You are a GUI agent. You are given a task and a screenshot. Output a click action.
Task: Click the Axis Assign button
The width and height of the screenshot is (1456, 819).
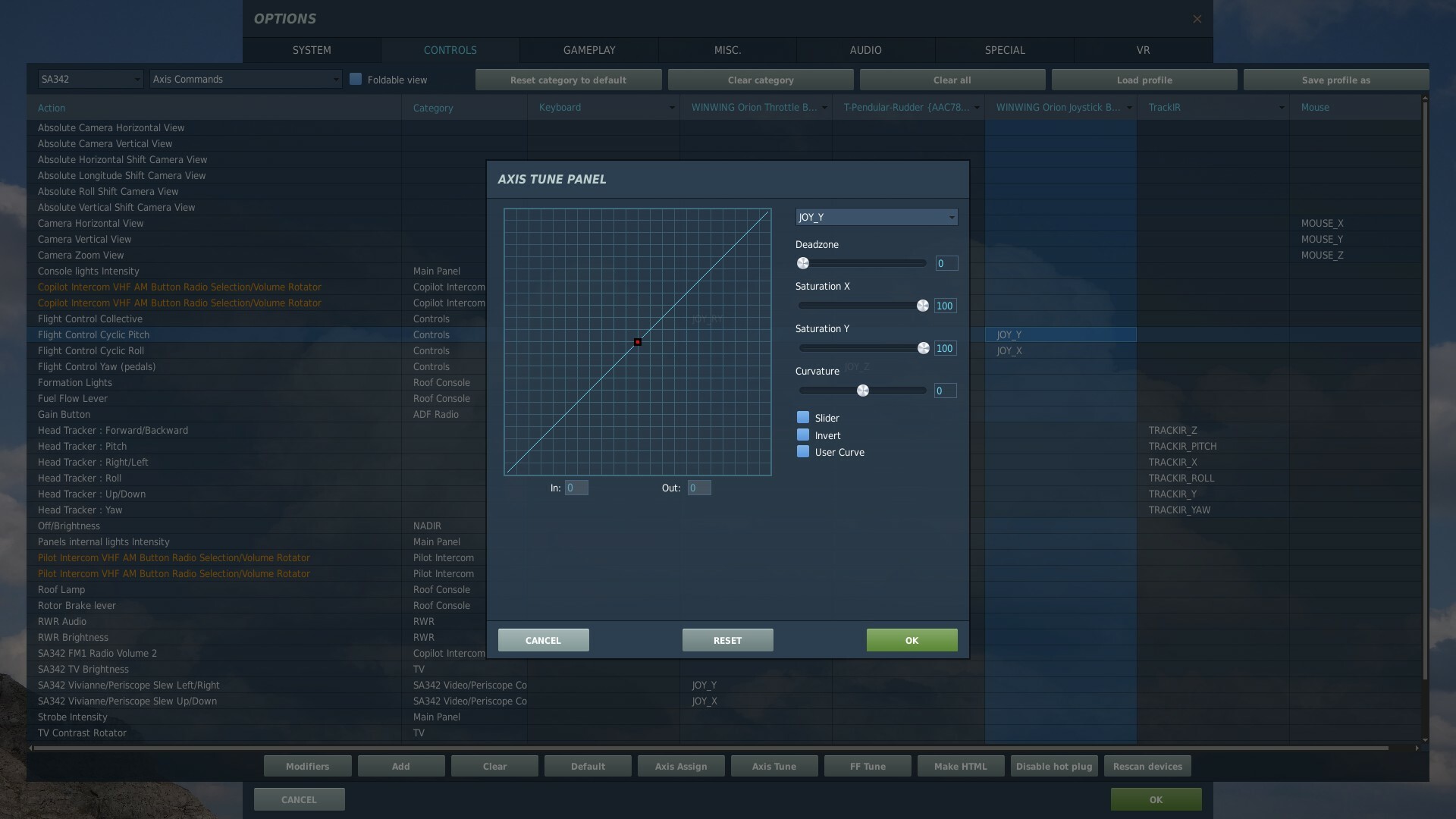point(681,766)
